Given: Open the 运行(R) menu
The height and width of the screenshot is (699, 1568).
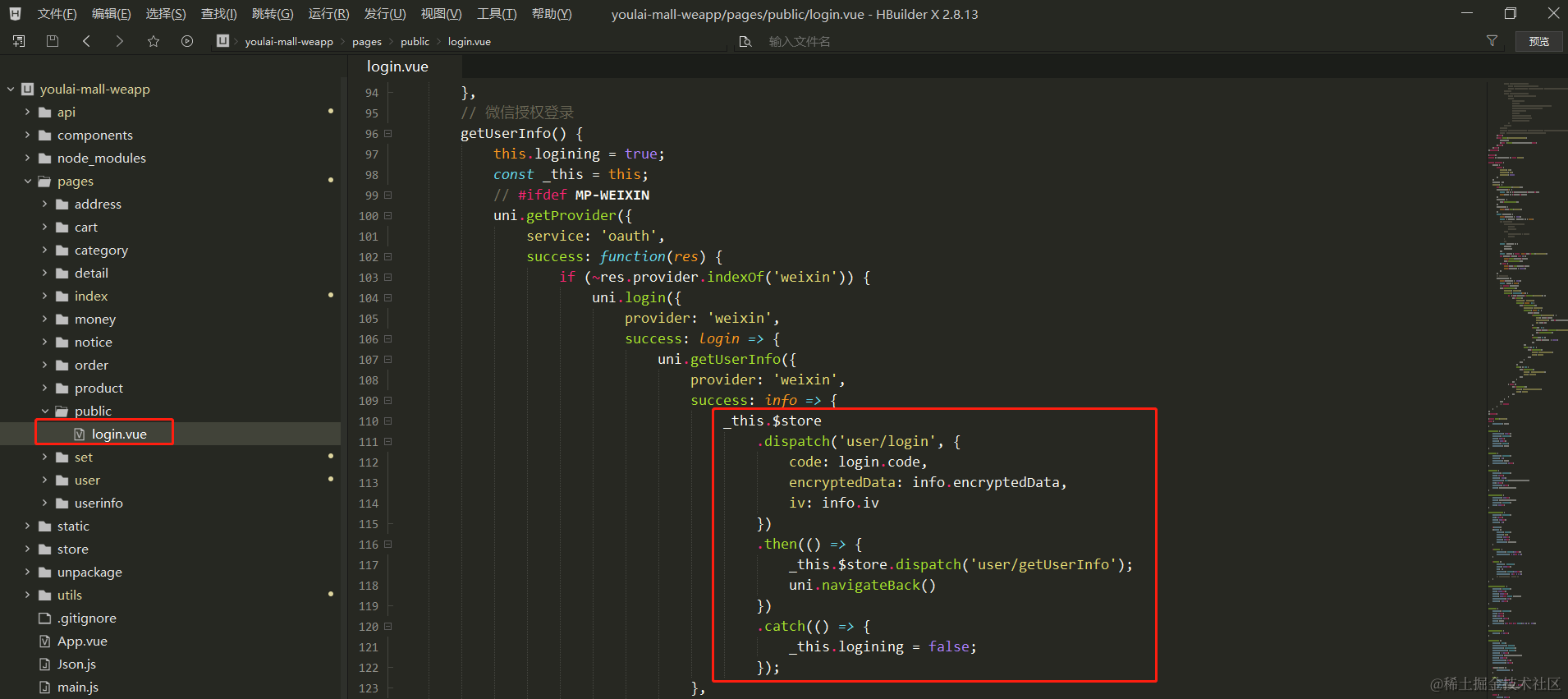Looking at the screenshot, I should (x=328, y=14).
